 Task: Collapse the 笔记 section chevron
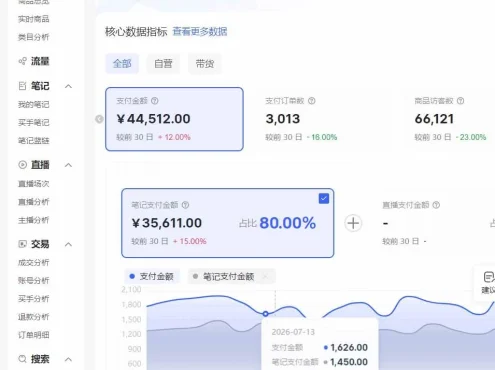click(x=68, y=86)
